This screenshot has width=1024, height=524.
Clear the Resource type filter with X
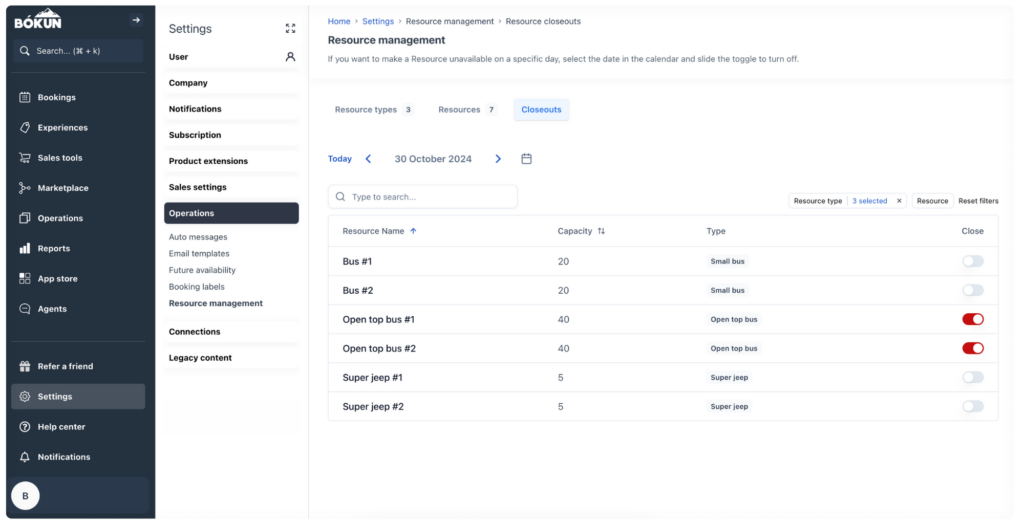tap(899, 201)
